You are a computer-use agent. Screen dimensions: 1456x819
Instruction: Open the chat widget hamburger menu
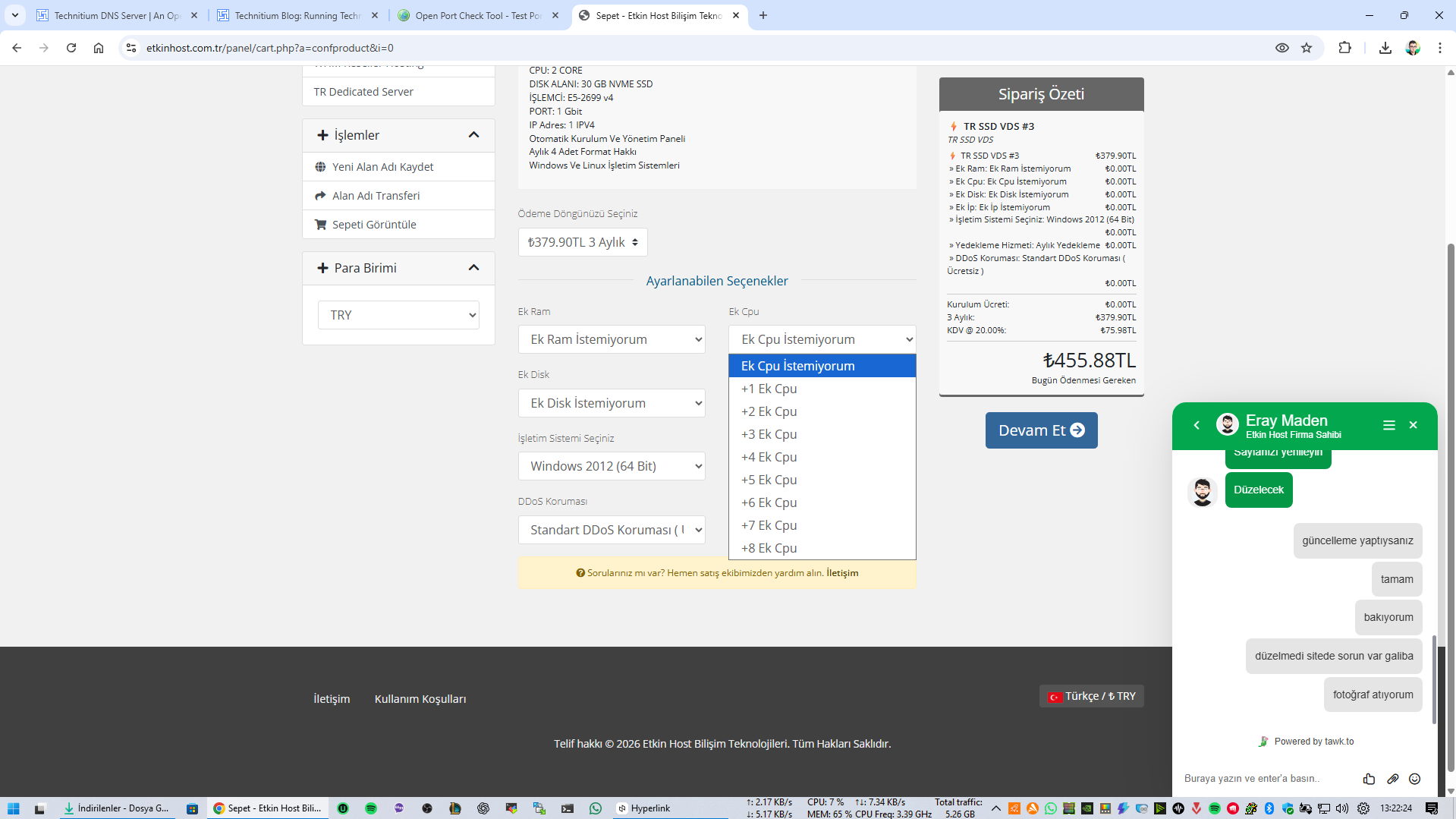1389,425
